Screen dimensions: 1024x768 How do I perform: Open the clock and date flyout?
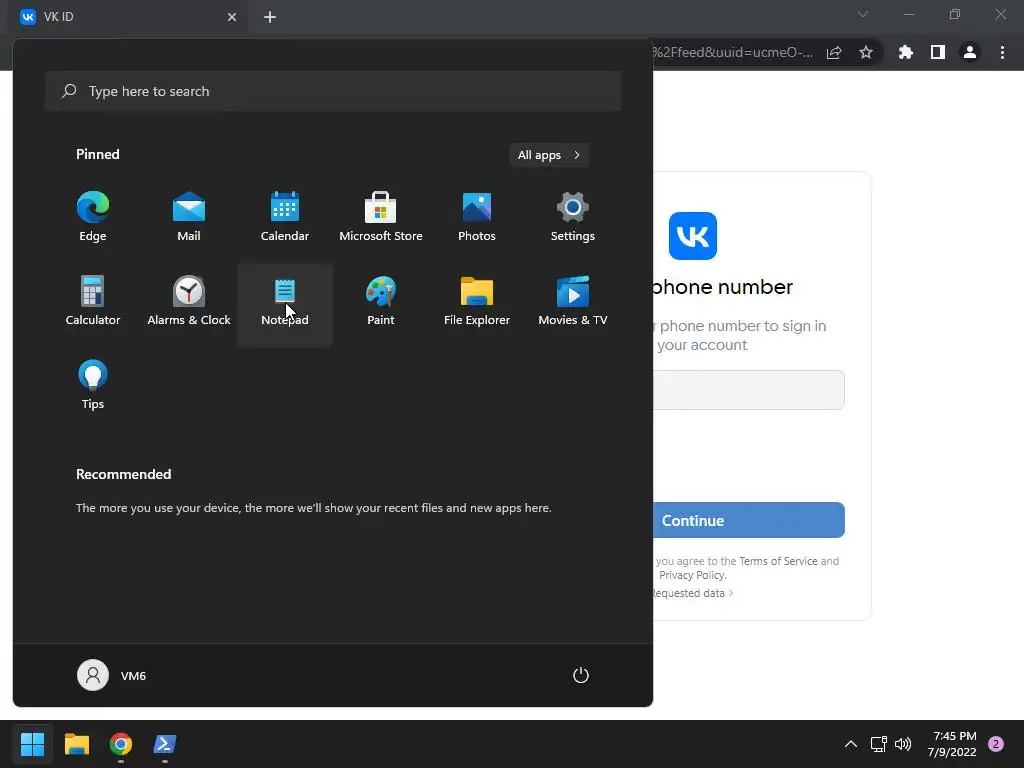coord(952,744)
